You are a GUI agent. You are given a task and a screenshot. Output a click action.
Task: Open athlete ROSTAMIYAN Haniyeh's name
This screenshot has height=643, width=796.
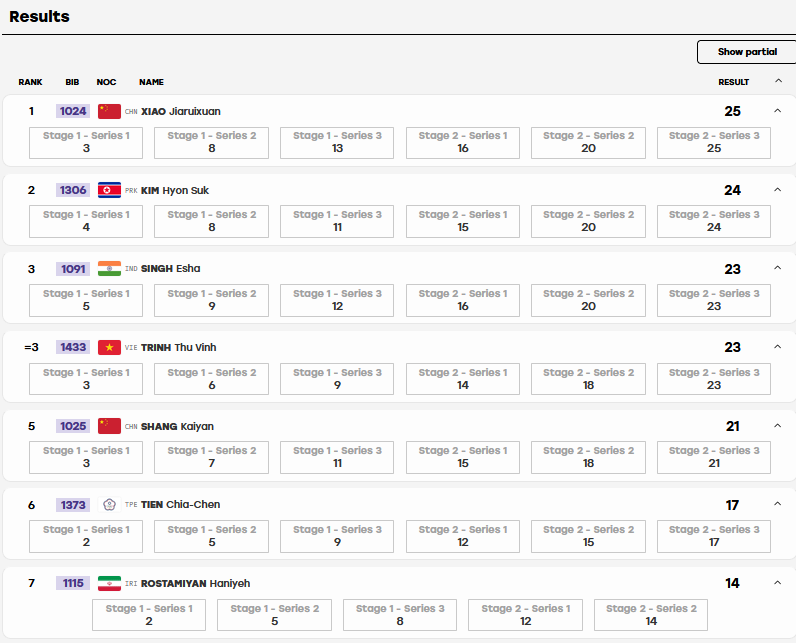click(x=195, y=583)
